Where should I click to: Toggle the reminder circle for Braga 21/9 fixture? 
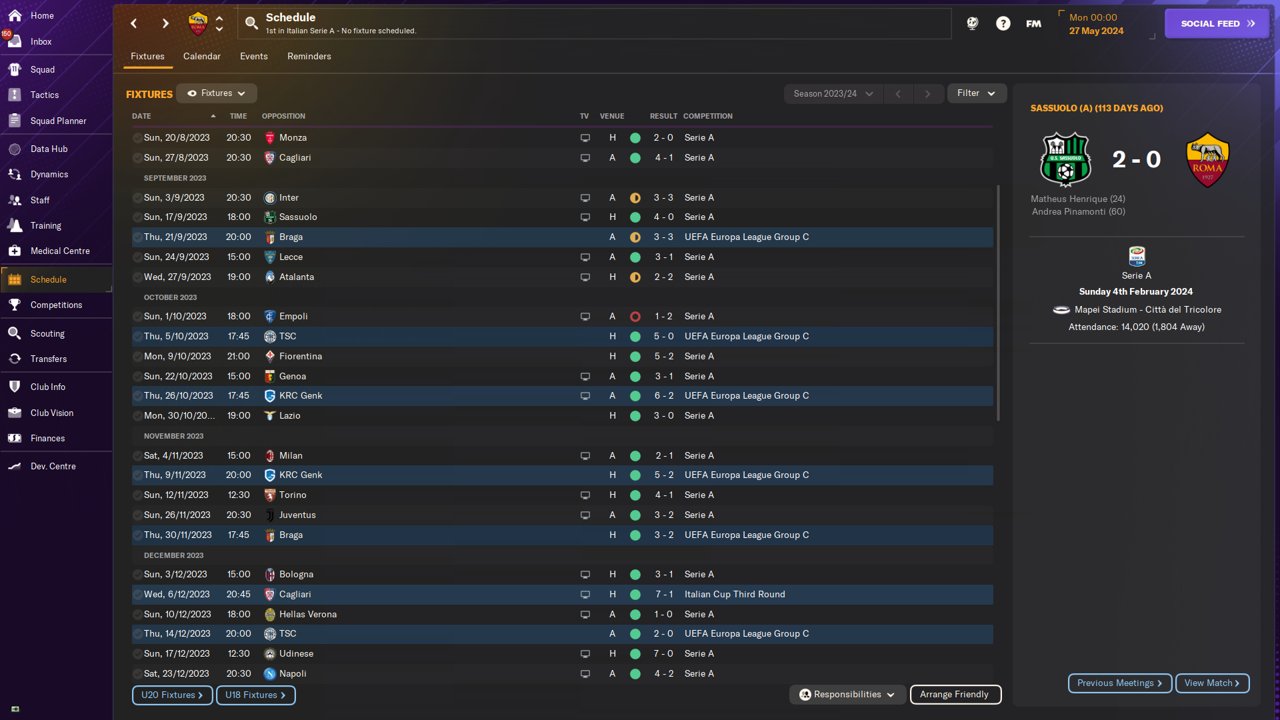[x=138, y=237]
